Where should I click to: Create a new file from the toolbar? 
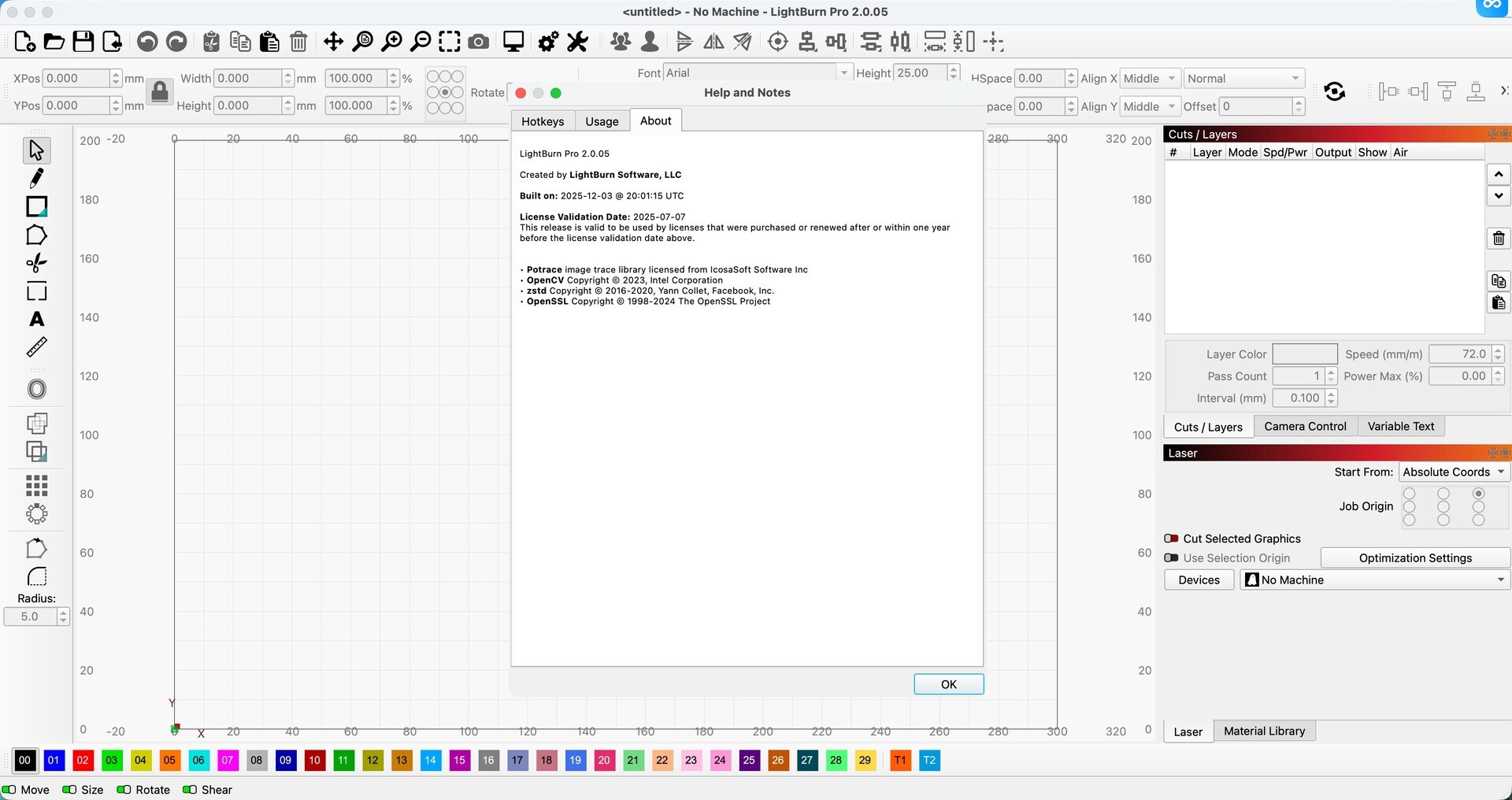(24, 42)
